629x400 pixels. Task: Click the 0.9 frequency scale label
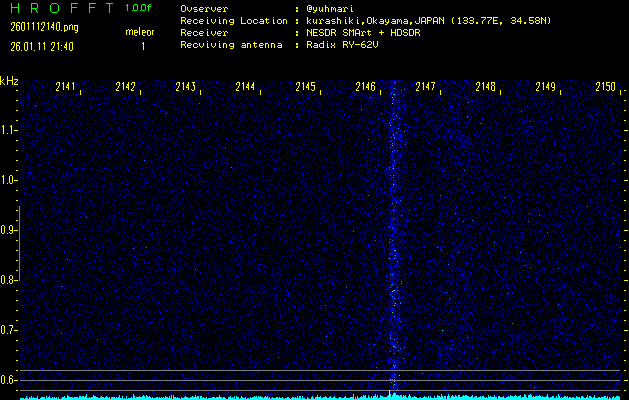(9, 230)
